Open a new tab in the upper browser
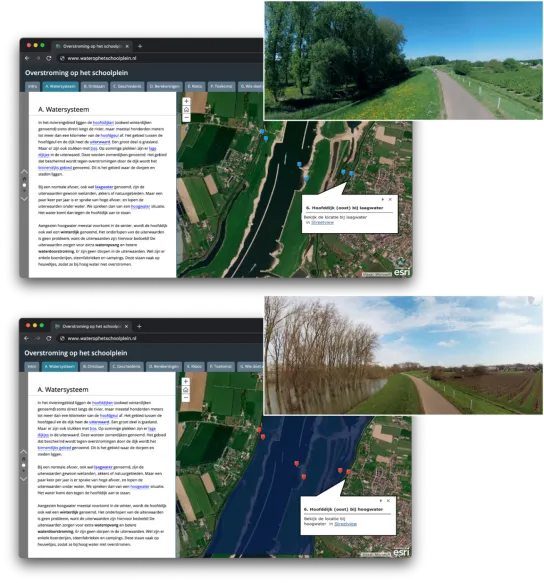544x583 pixels. coord(140,46)
